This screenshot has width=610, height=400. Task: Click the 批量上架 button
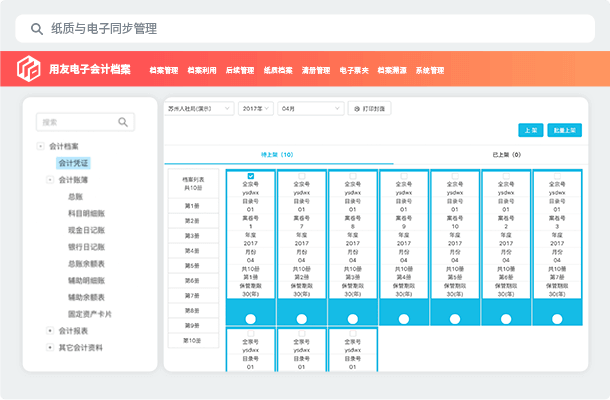(x=563, y=130)
